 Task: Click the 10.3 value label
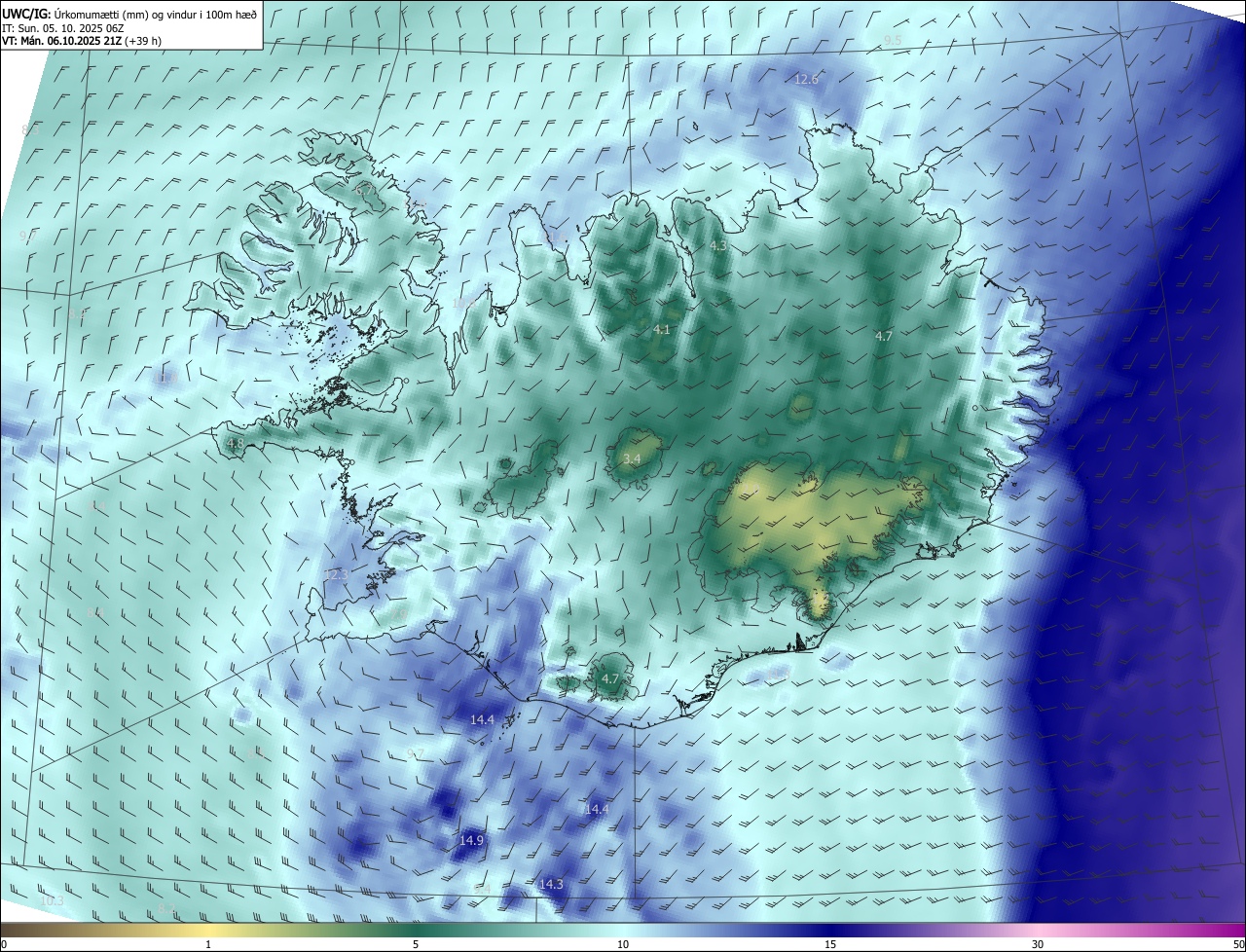(52, 901)
